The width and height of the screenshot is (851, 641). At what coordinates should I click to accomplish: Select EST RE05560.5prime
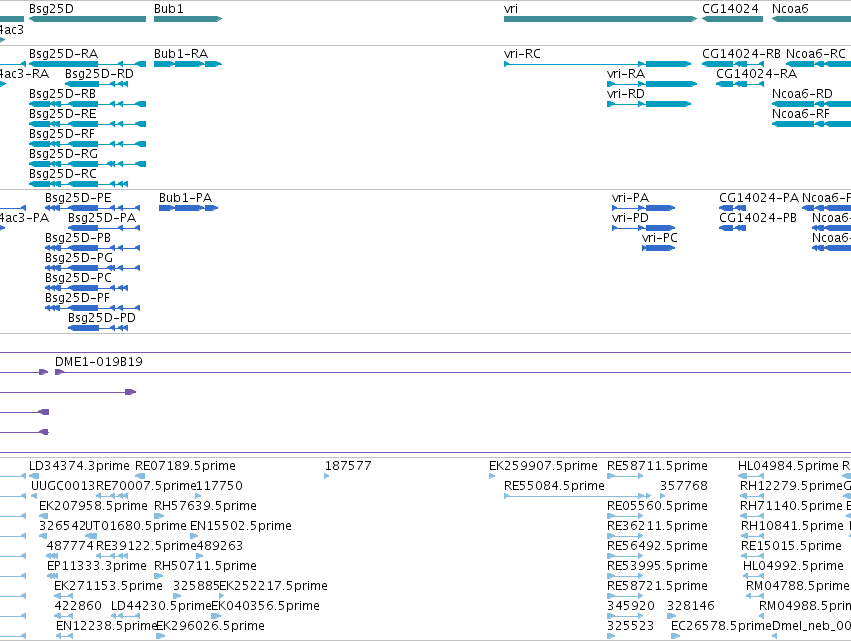pyautogui.click(x=625, y=516)
